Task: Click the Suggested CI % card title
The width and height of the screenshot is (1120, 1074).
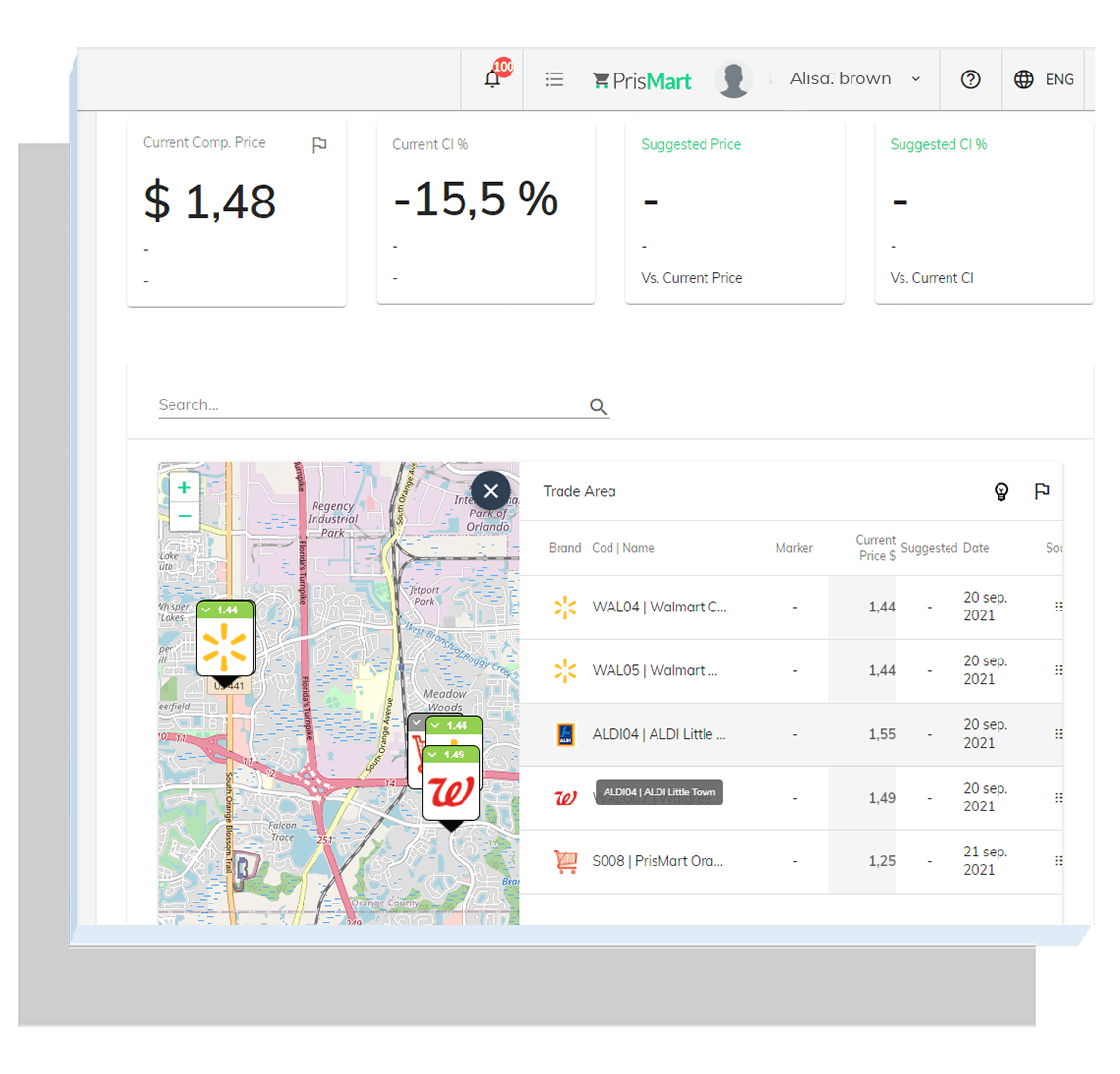Action: [938, 144]
